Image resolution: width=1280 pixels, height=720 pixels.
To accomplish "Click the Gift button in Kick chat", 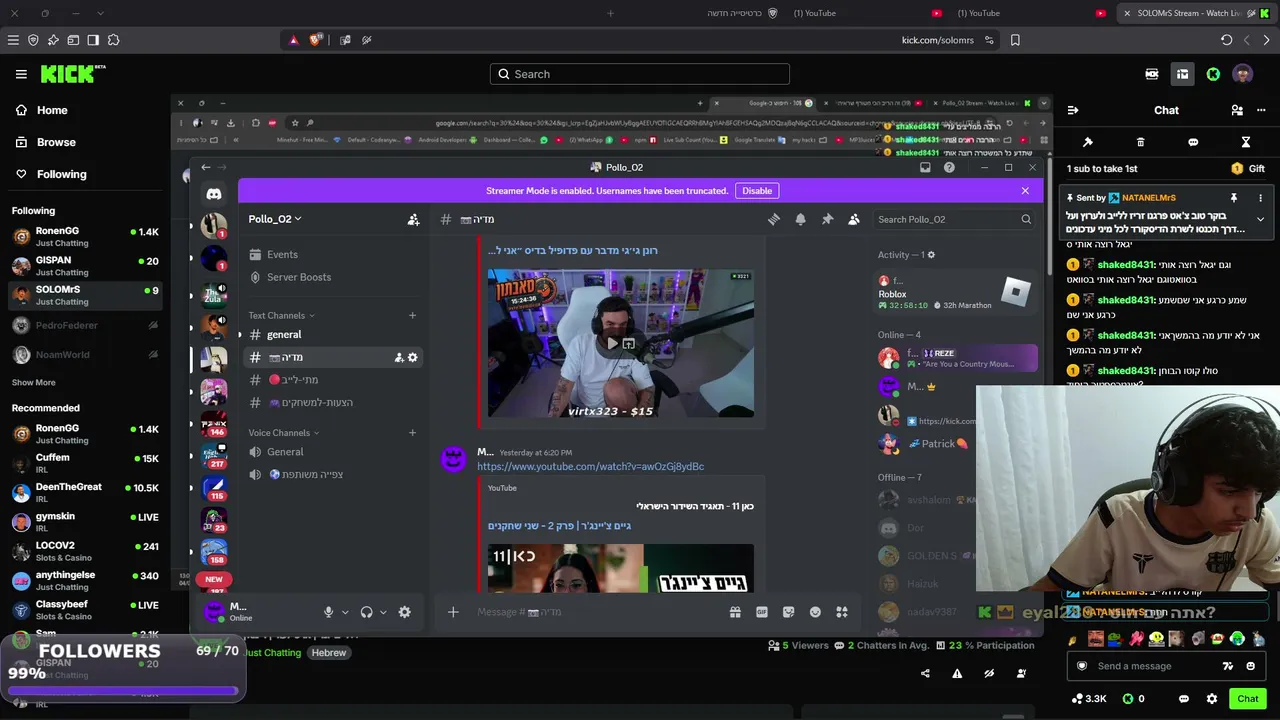I will point(1250,169).
